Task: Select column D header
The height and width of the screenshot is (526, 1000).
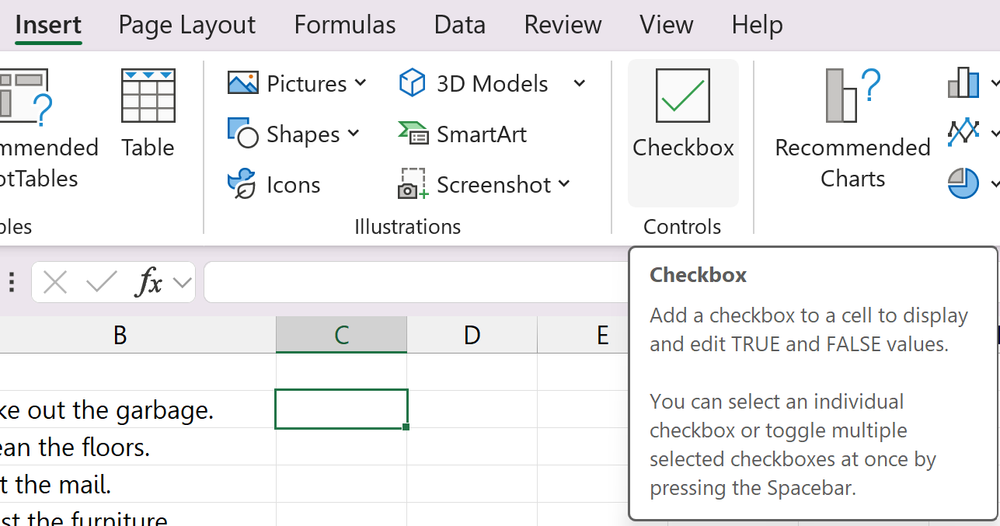Action: coord(472,335)
